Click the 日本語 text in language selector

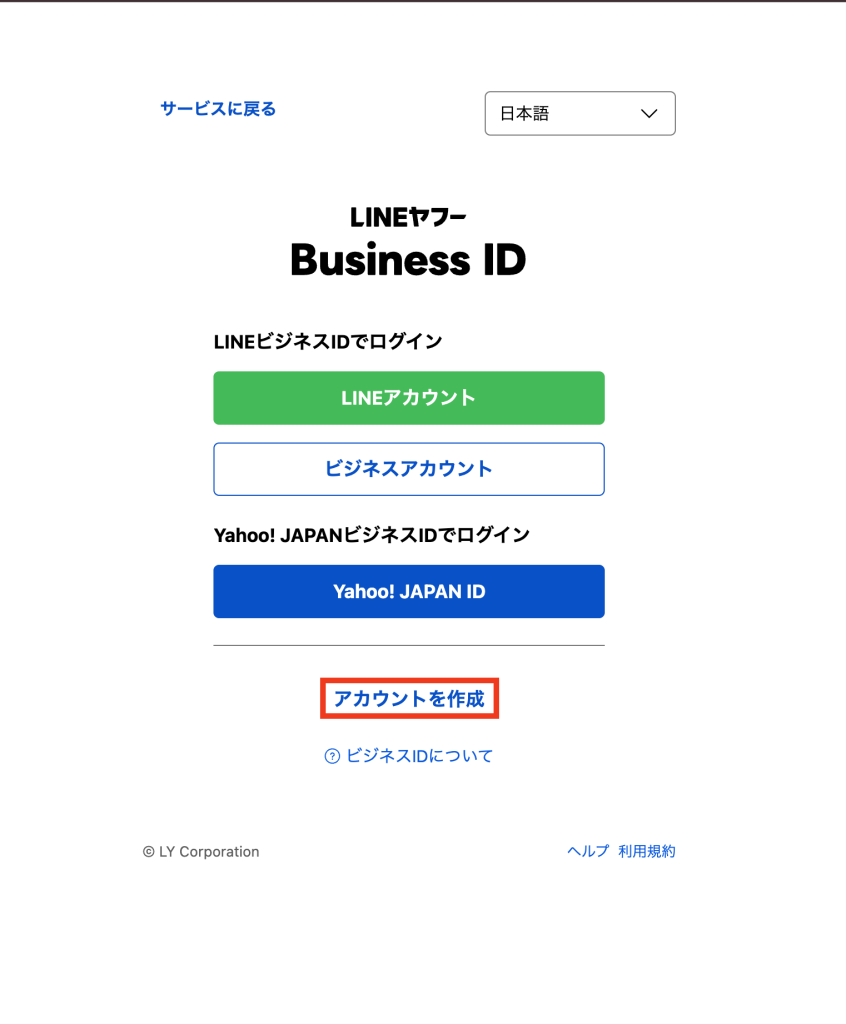[x=525, y=114]
